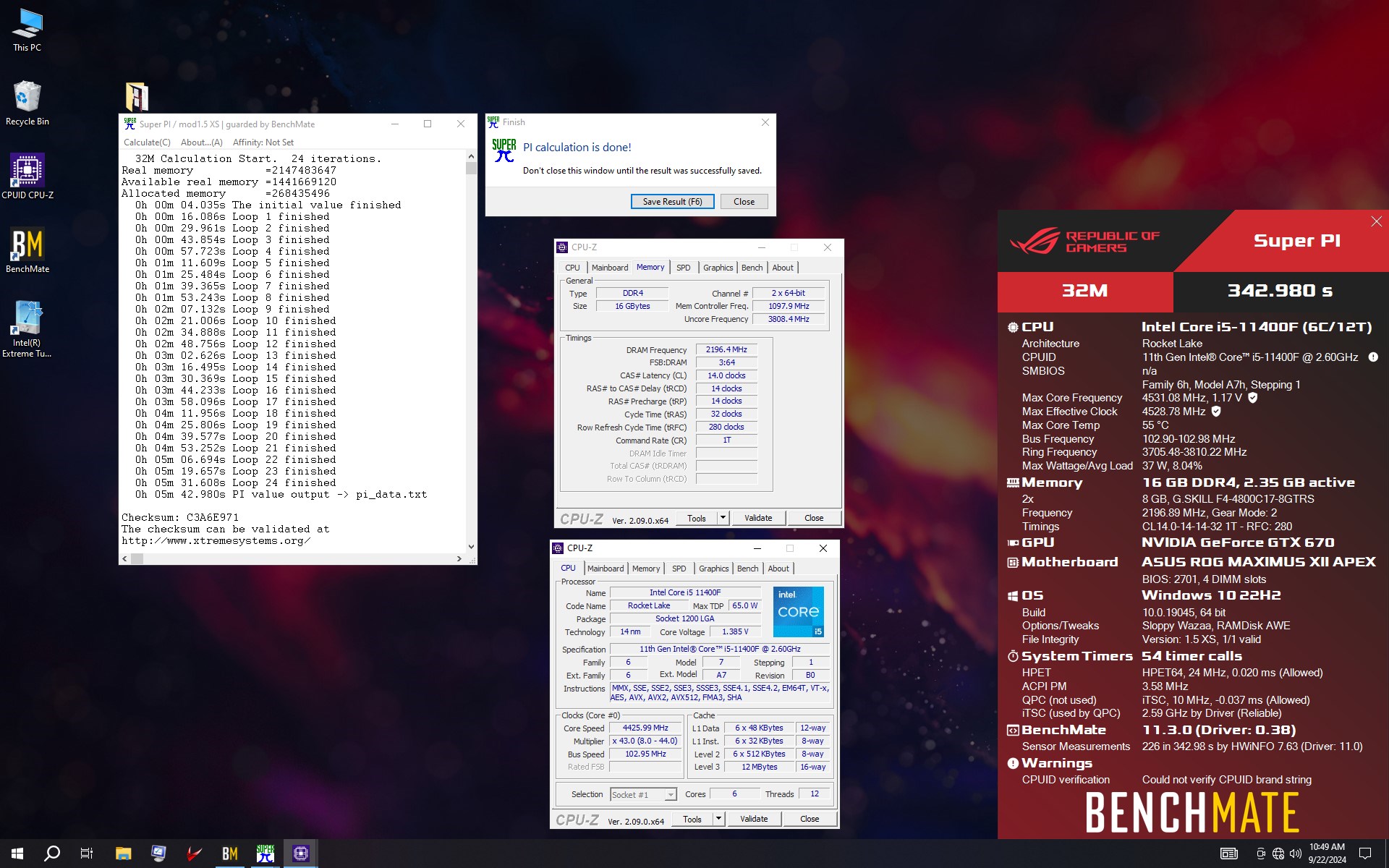The width and height of the screenshot is (1389, 868).
Task: Open the notification center icon
Action: 1365,854
